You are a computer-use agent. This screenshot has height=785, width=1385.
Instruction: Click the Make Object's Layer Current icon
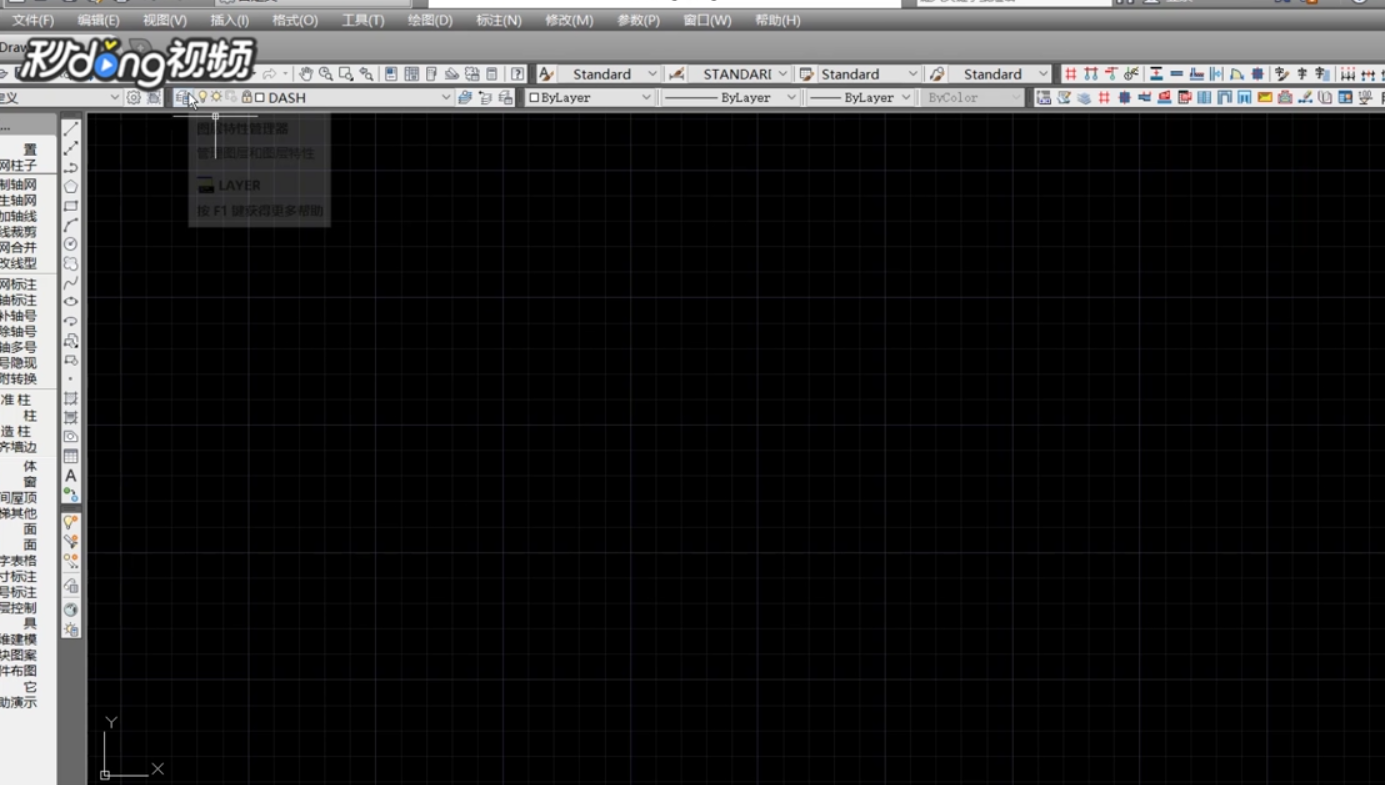pyautogui.click(x=465, y=97)
